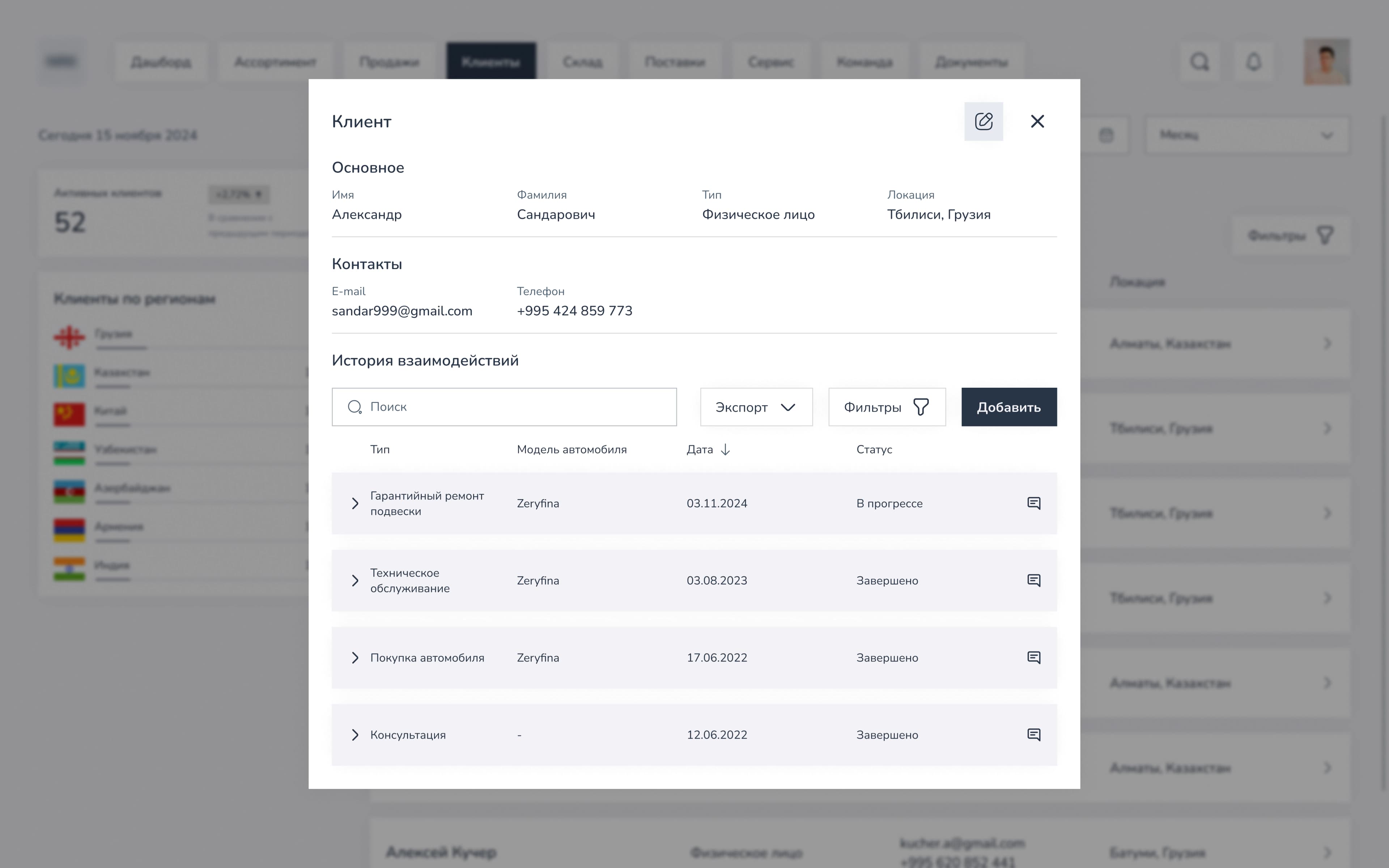Open the comment icon for Покупка автомобиля row
This screenshot has height=868, width=1389.
click(x=1034, y=657)
